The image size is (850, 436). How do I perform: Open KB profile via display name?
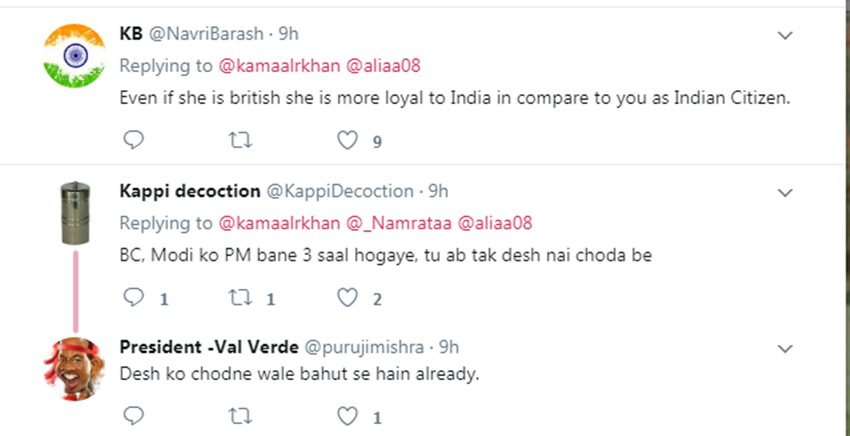pos(131,33)
